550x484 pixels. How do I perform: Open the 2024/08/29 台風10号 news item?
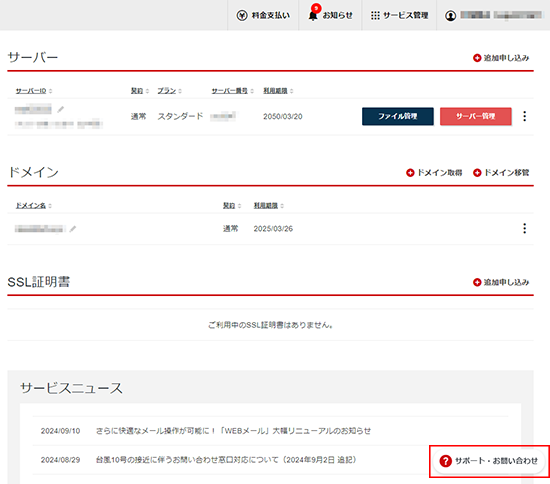pos(226,460)
